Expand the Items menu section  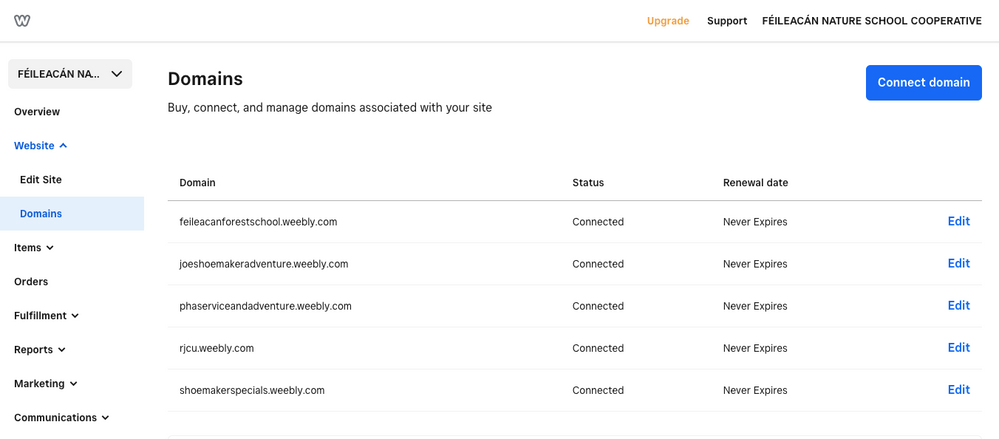[x=34, y=248]
